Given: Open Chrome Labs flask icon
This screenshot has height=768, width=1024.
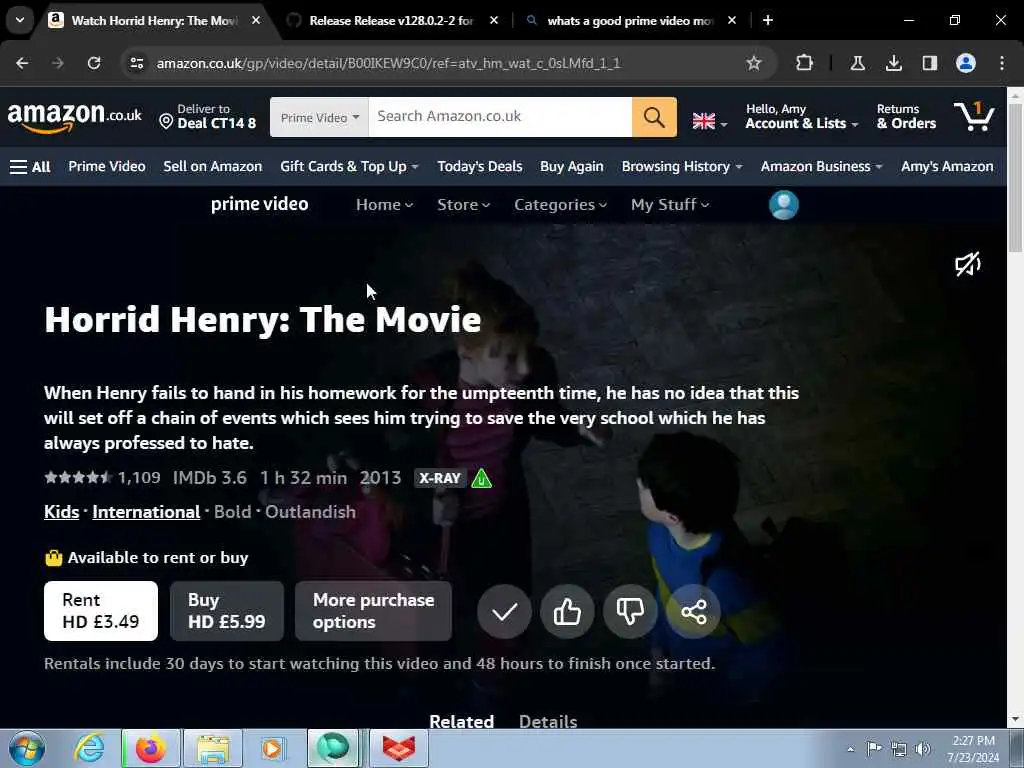Looking at the screenshot, I should click(857, 63).
